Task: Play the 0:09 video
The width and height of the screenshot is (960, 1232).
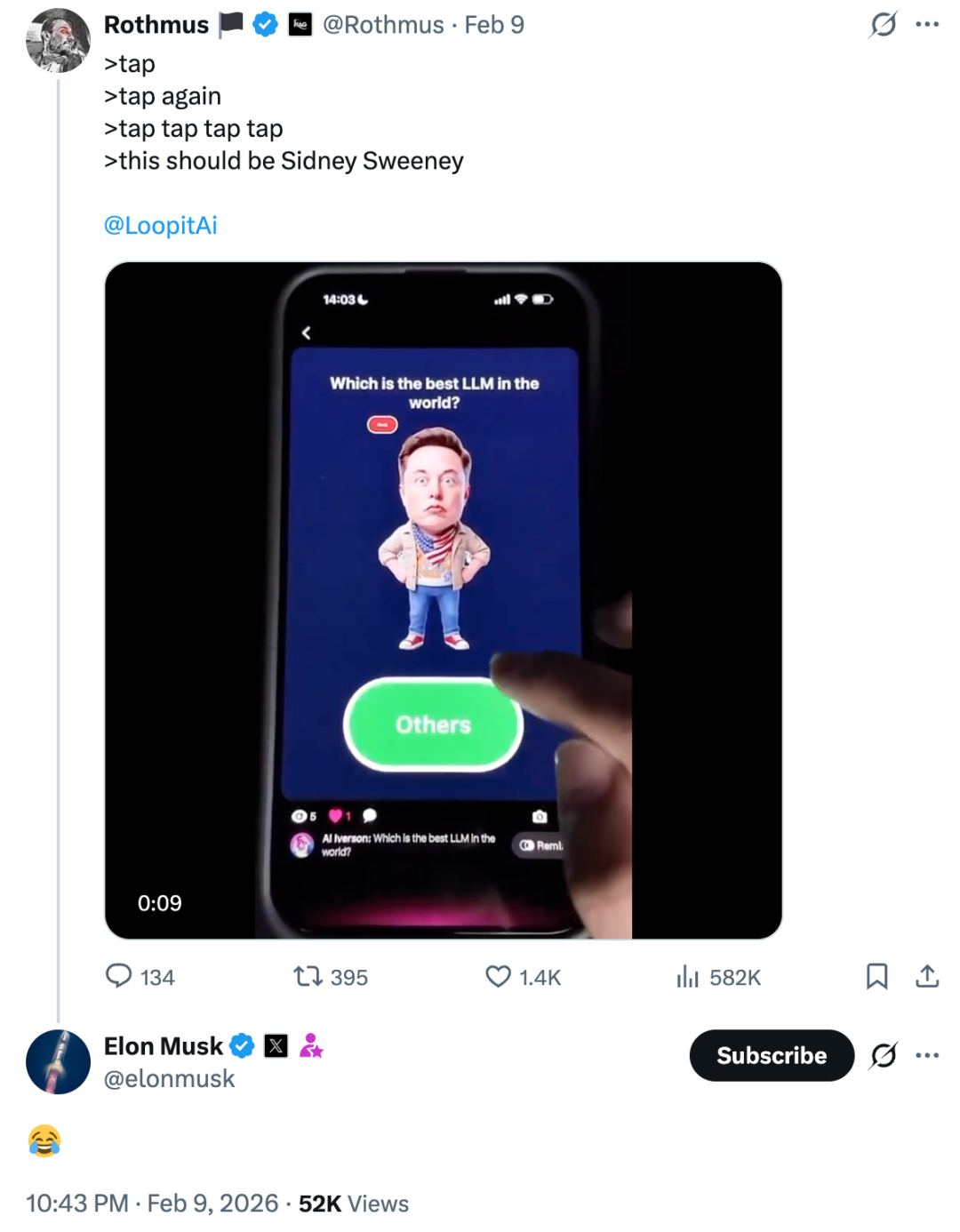Action: coord(443,600)
